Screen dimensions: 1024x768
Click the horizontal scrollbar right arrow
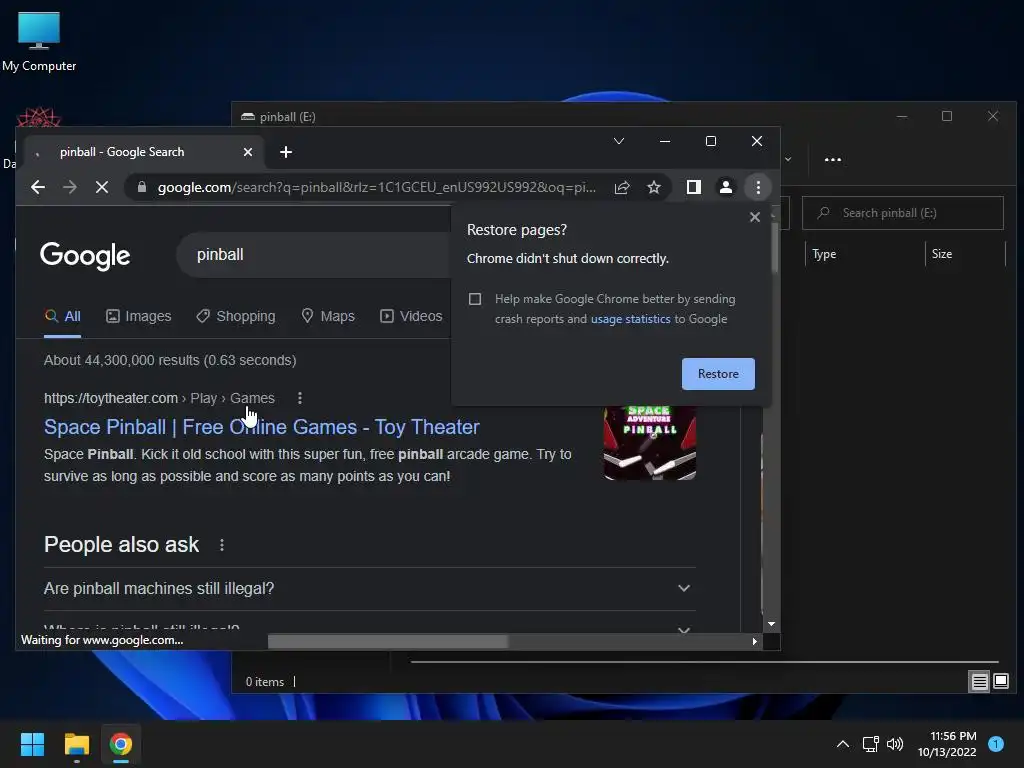(754, 642)
